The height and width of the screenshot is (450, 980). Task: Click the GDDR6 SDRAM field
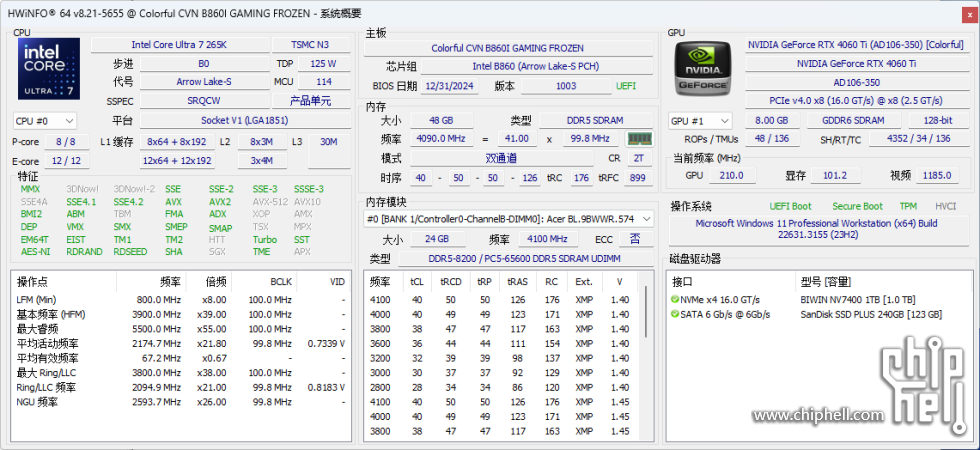[853, 121]
